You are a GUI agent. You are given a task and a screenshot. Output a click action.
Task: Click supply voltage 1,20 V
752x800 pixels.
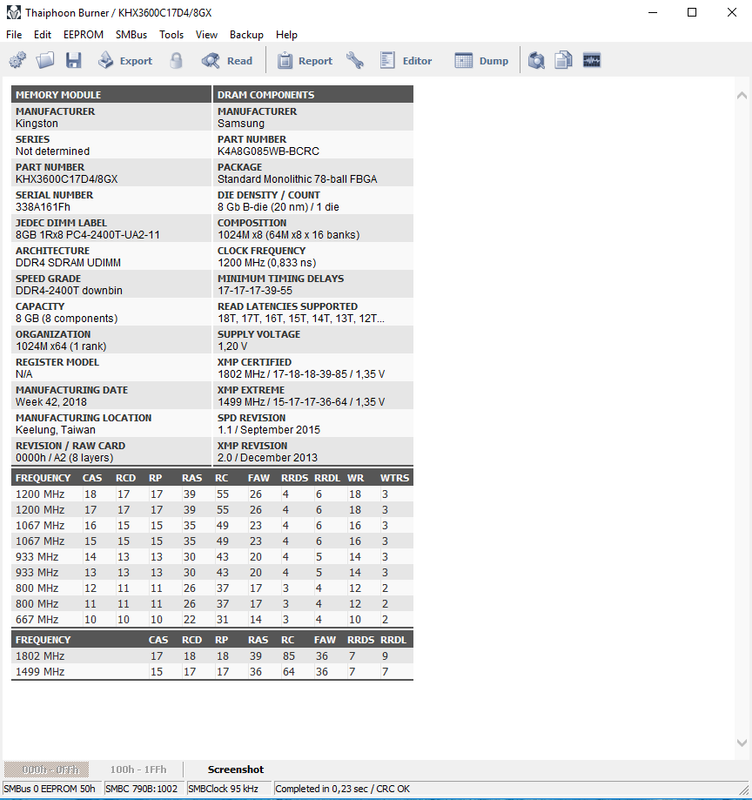[x=233, y=346]
